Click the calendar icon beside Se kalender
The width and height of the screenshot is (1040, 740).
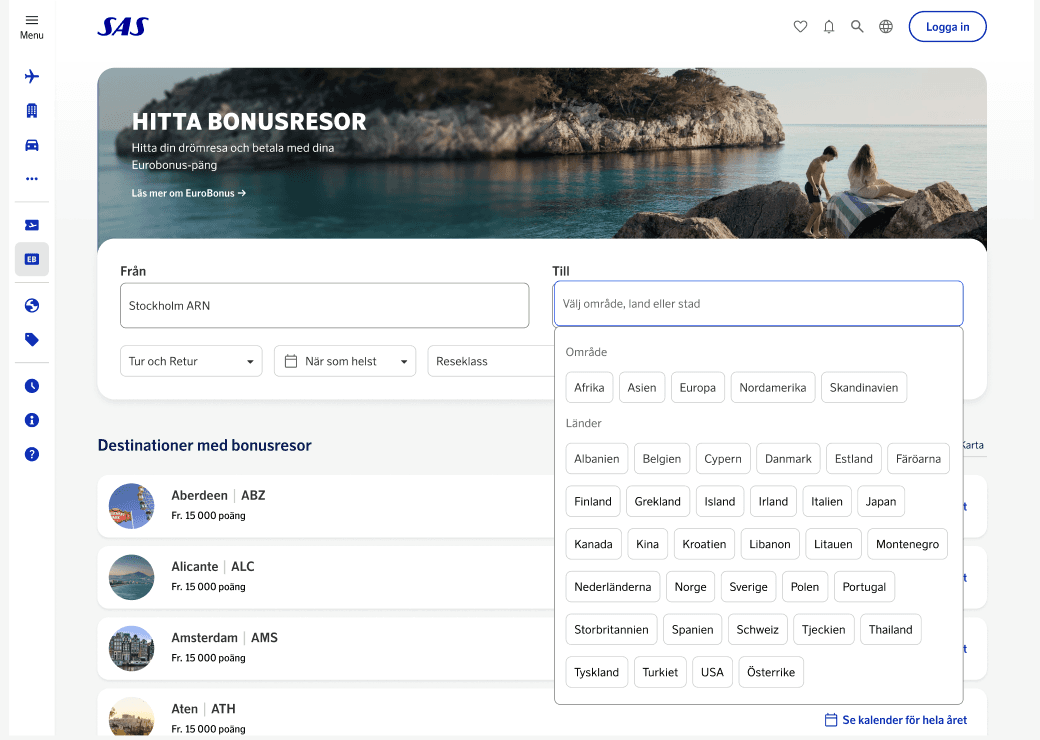tap(830, 720)
